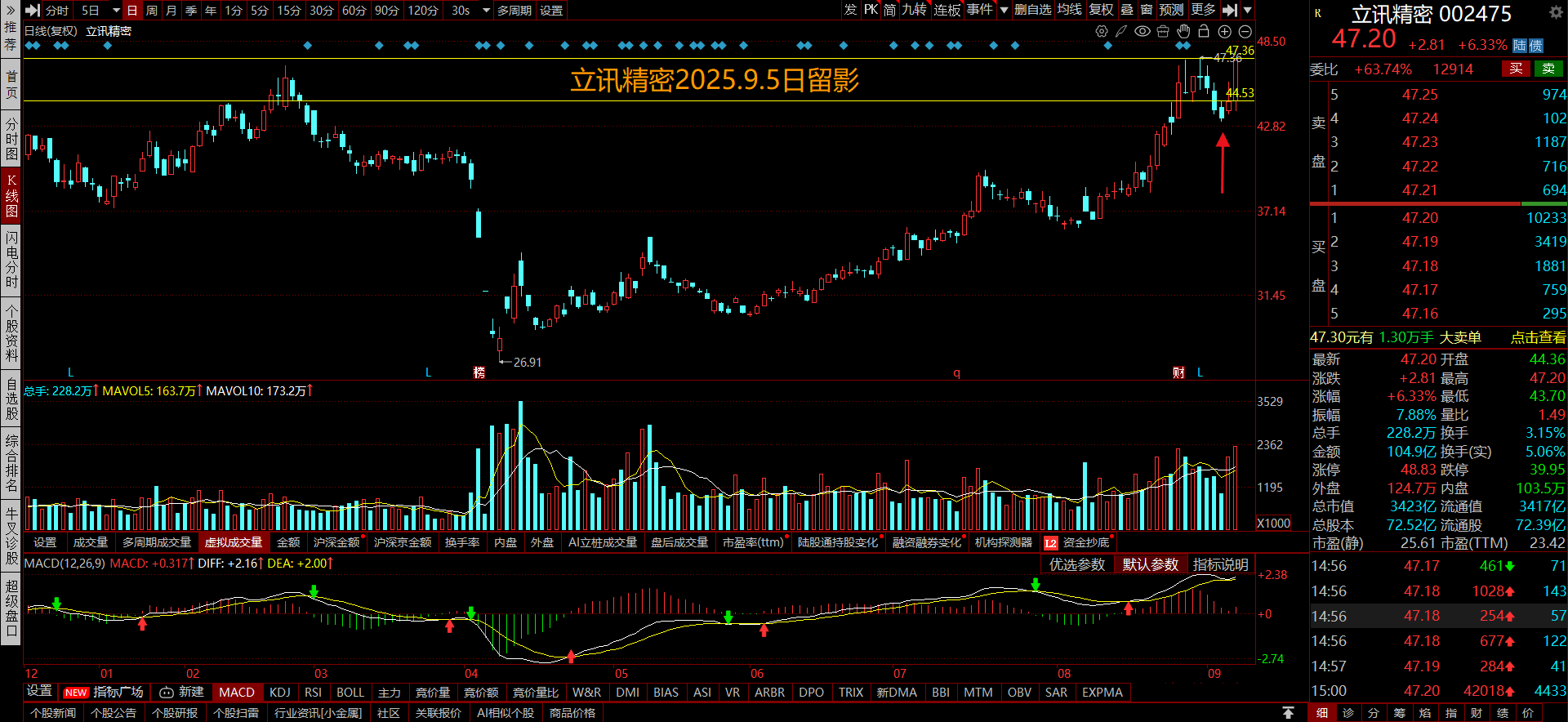Click the 设置 button in top period bar

[x=551, y=11]
